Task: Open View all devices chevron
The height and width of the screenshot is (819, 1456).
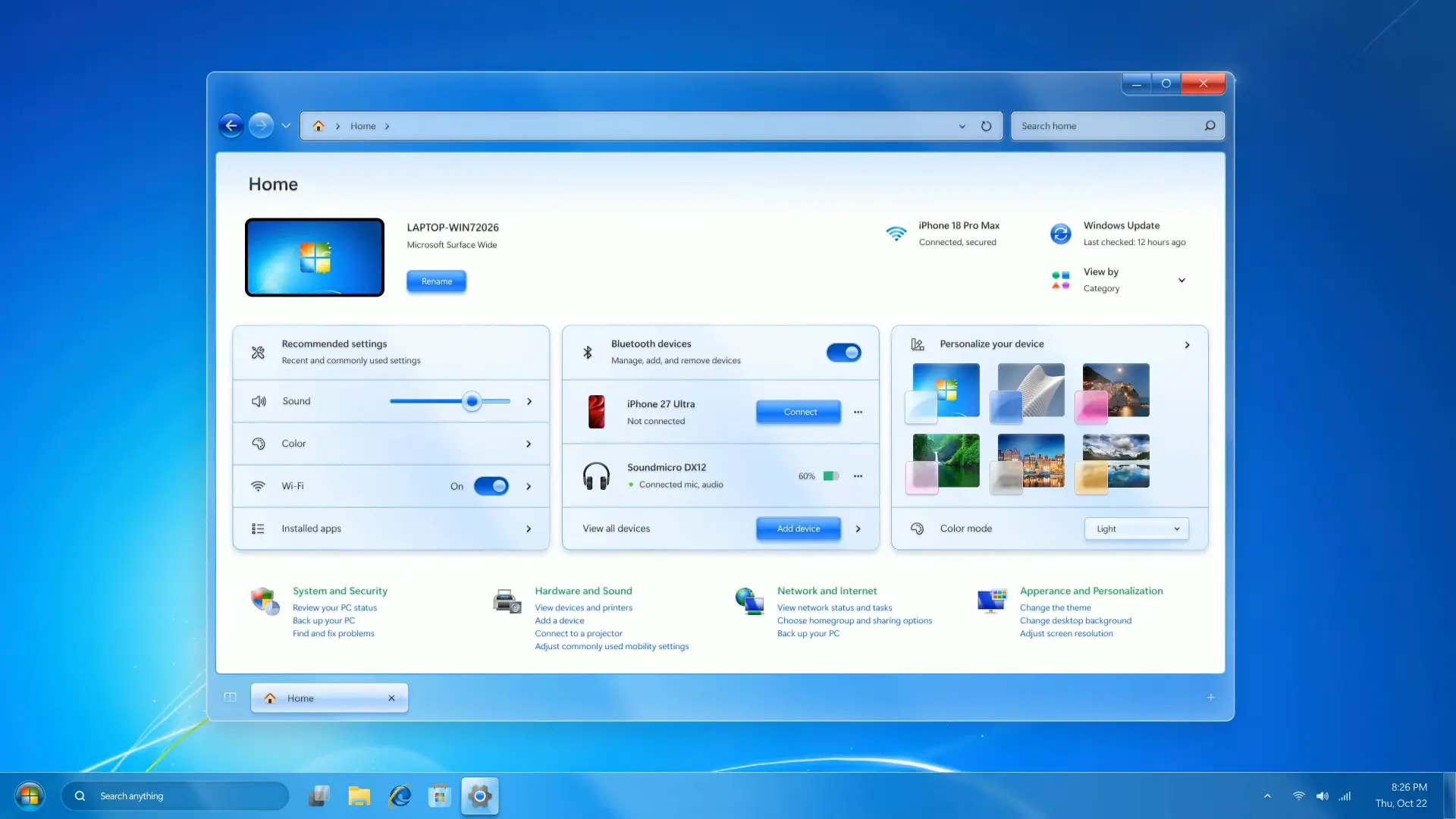Action: (858, 529)
